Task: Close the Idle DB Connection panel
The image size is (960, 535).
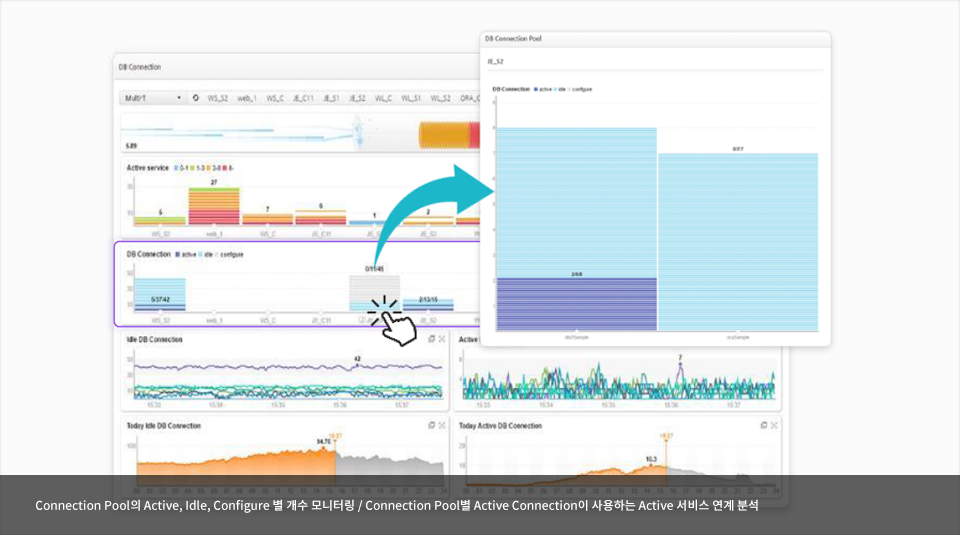Action: (442, 340)
